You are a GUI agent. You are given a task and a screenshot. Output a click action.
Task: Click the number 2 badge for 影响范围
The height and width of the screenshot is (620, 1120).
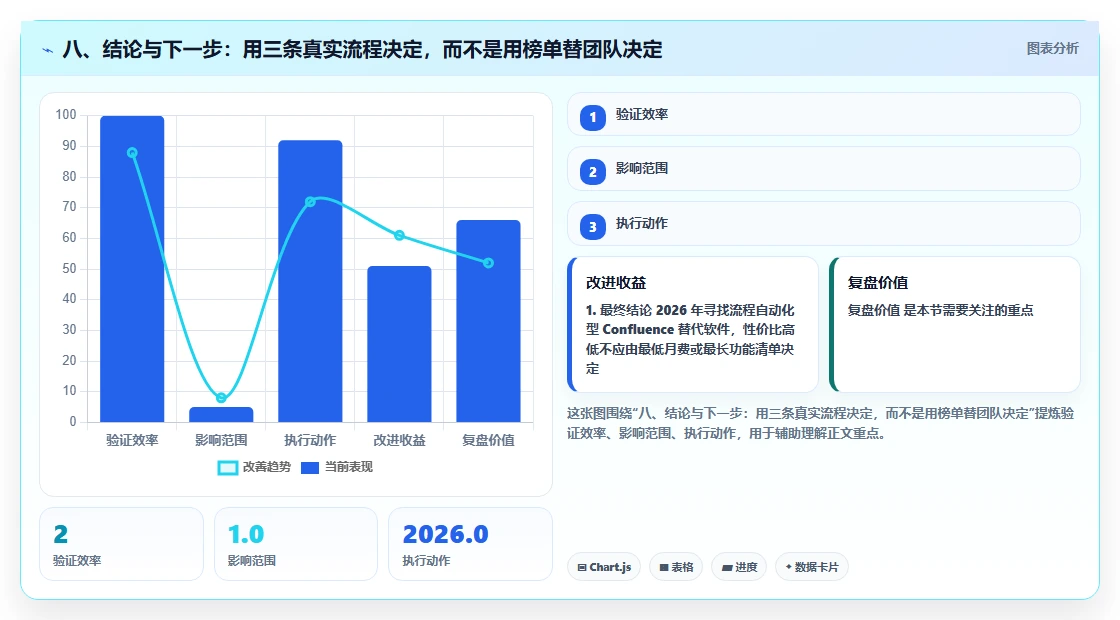pyautogui.click(x=592, y=171)
